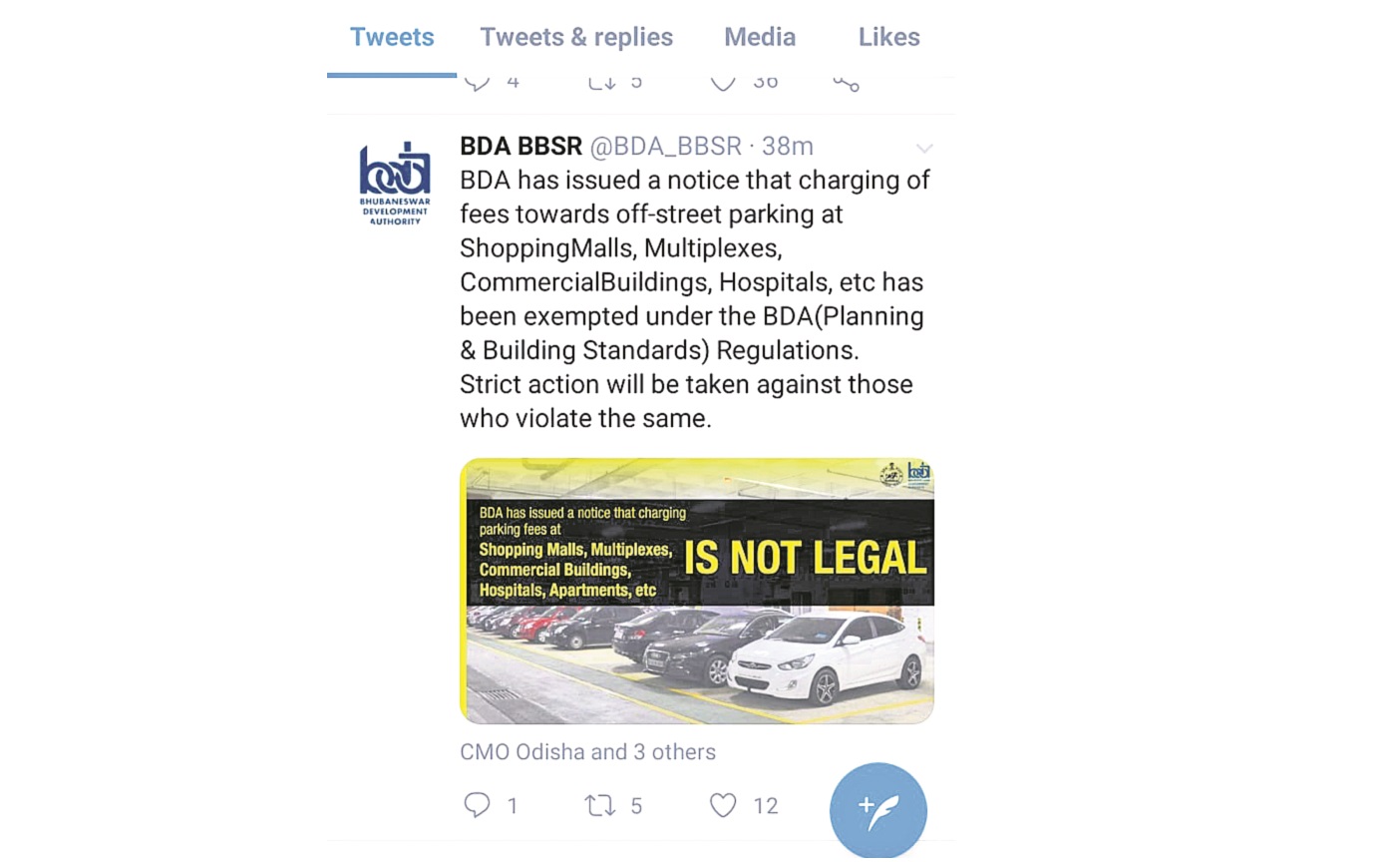The image size is (1400, 862).
Task: Reply to the previous tweet with 4 replies
Action: (x=478, y=83)
